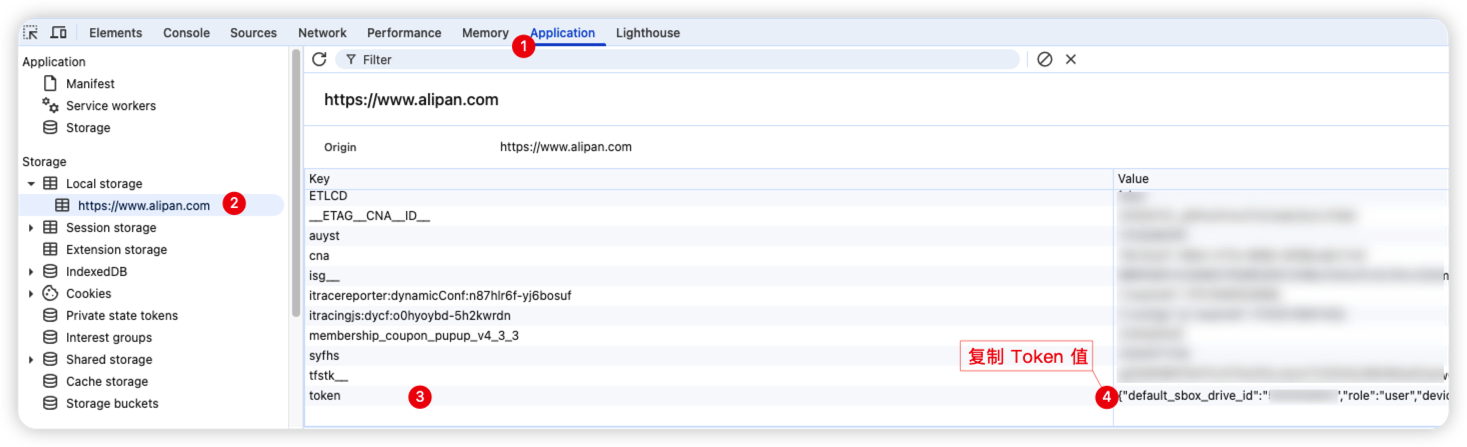Open Private state tokens
The image size is (1467, 447).
point(122,316)
